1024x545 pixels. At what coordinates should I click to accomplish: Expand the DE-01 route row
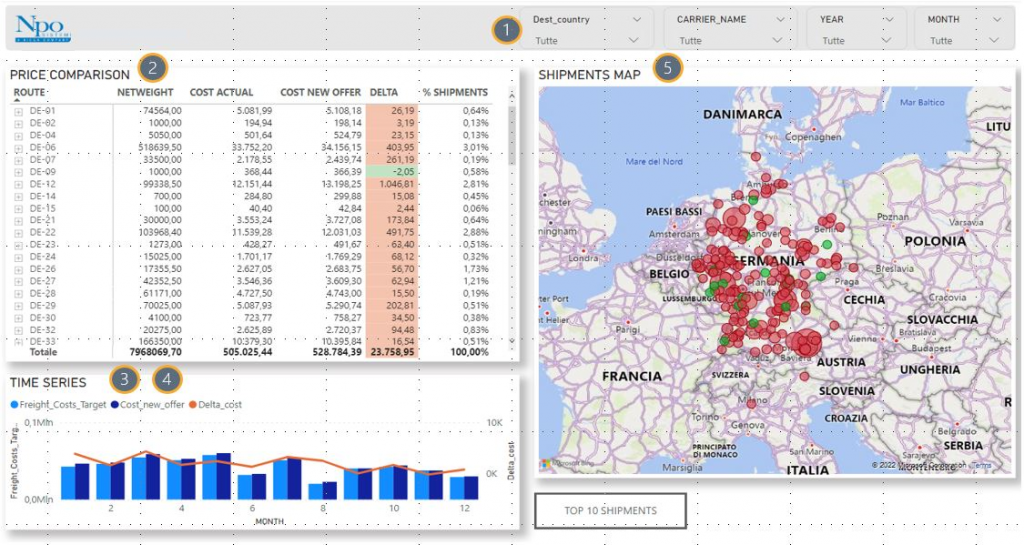[18, 111]
